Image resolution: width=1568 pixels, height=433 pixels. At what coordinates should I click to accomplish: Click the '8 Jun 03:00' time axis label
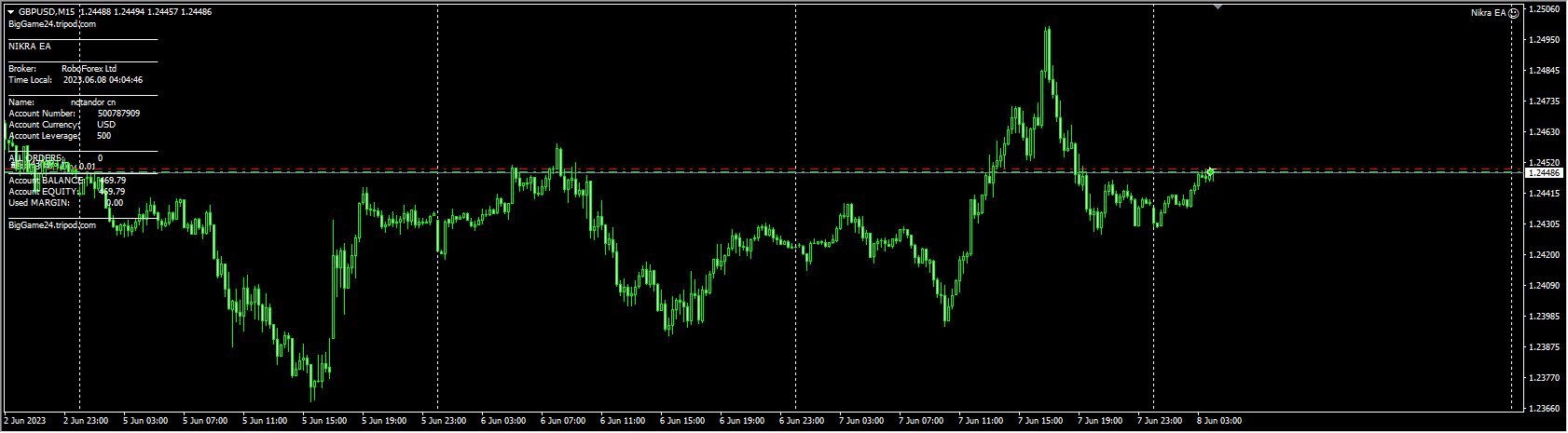coord(1219,421)
